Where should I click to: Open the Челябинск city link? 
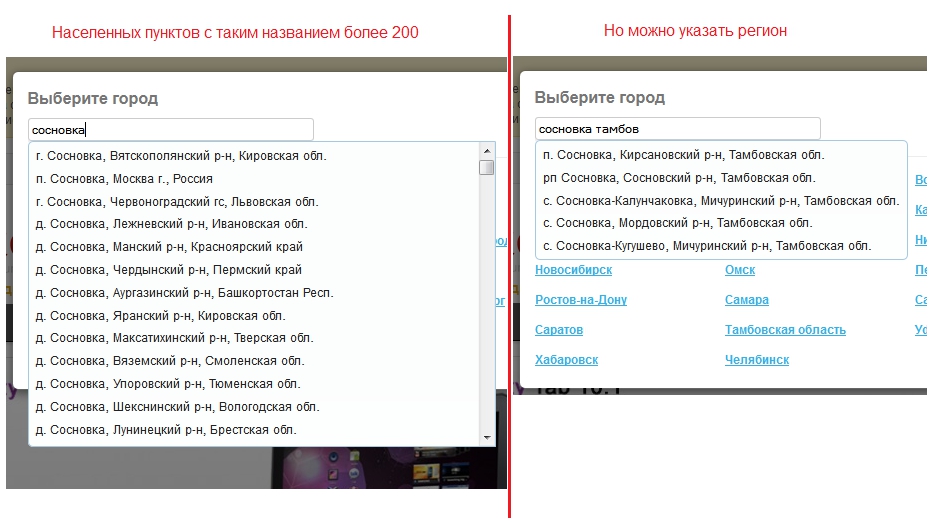(757, 360)
